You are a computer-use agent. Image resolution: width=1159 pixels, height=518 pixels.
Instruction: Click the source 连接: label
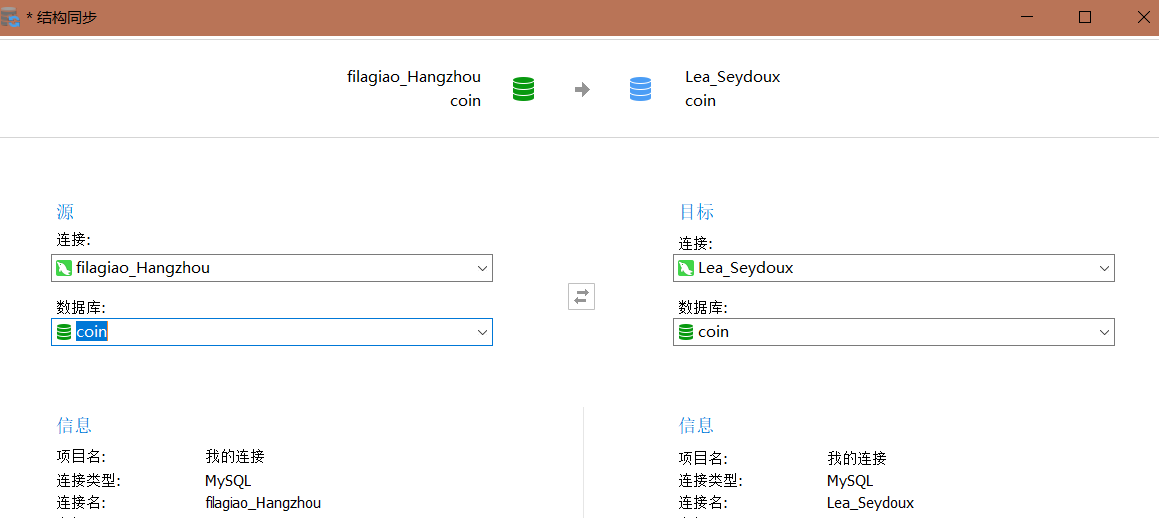(73, 239)
